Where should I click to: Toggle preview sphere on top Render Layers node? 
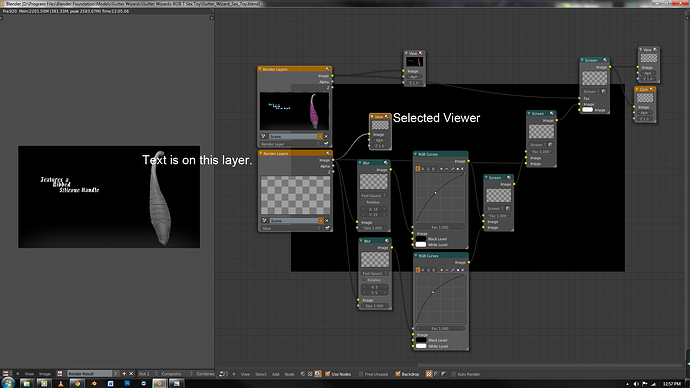[327, 69]
